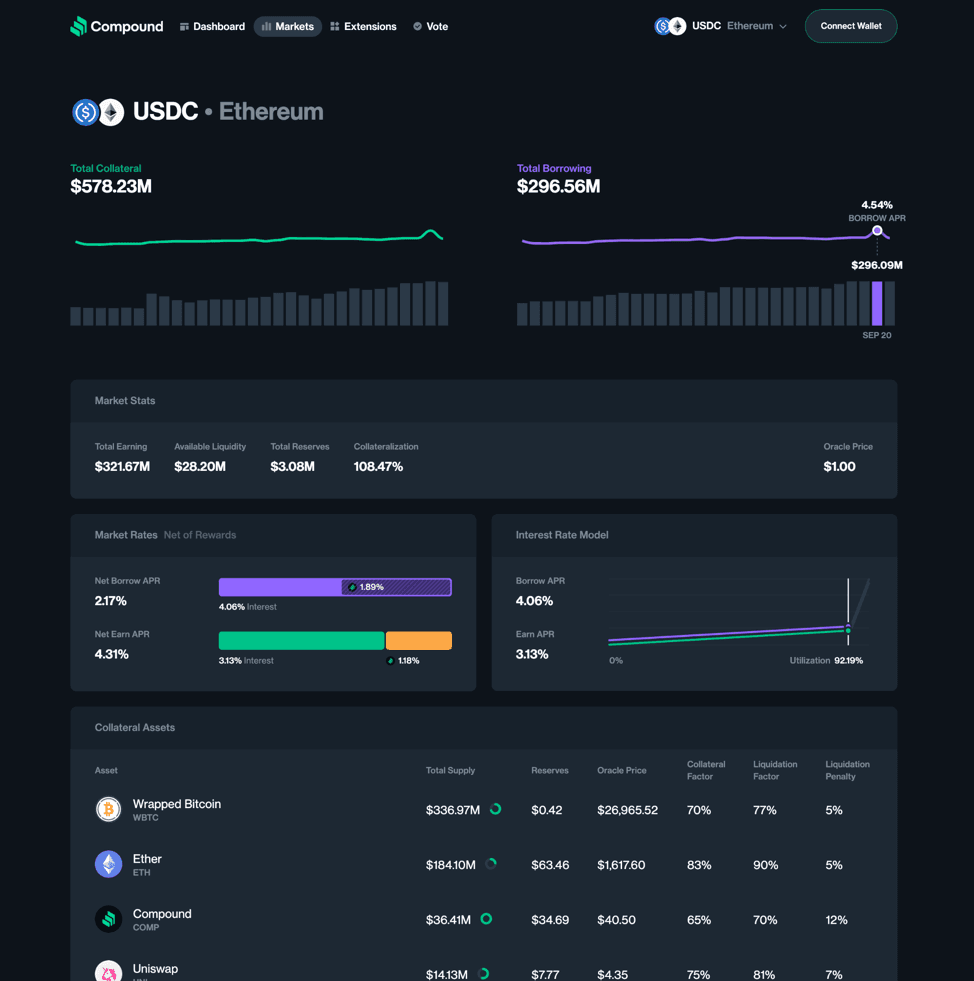Click the Compound logo icon in header
974x981 pixels.
point(78,27)
